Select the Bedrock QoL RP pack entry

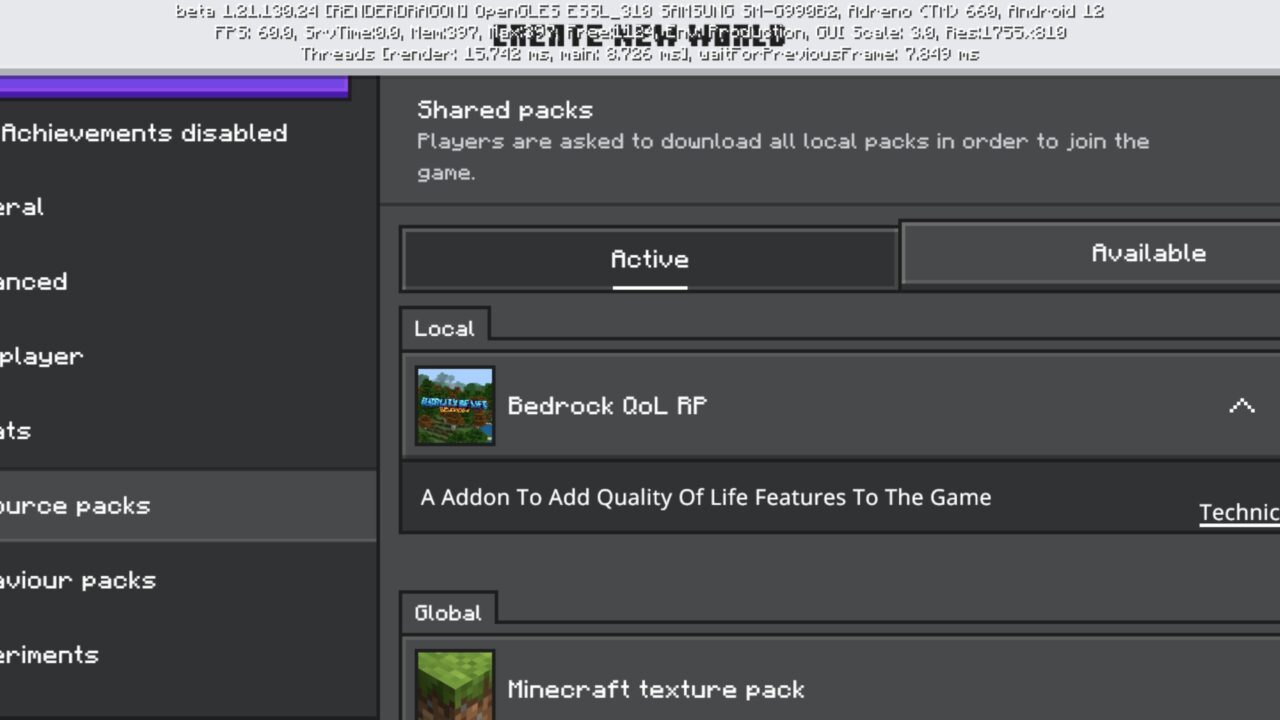[x=700, y=405]
